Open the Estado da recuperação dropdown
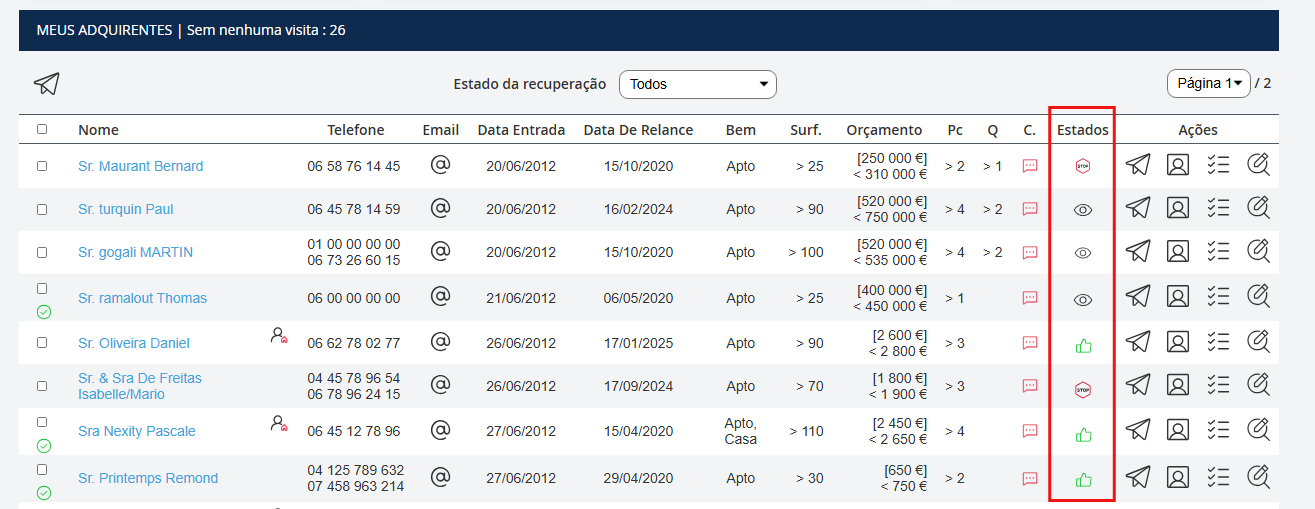This screenshot has height=509, width=1315. coord(697,84)
